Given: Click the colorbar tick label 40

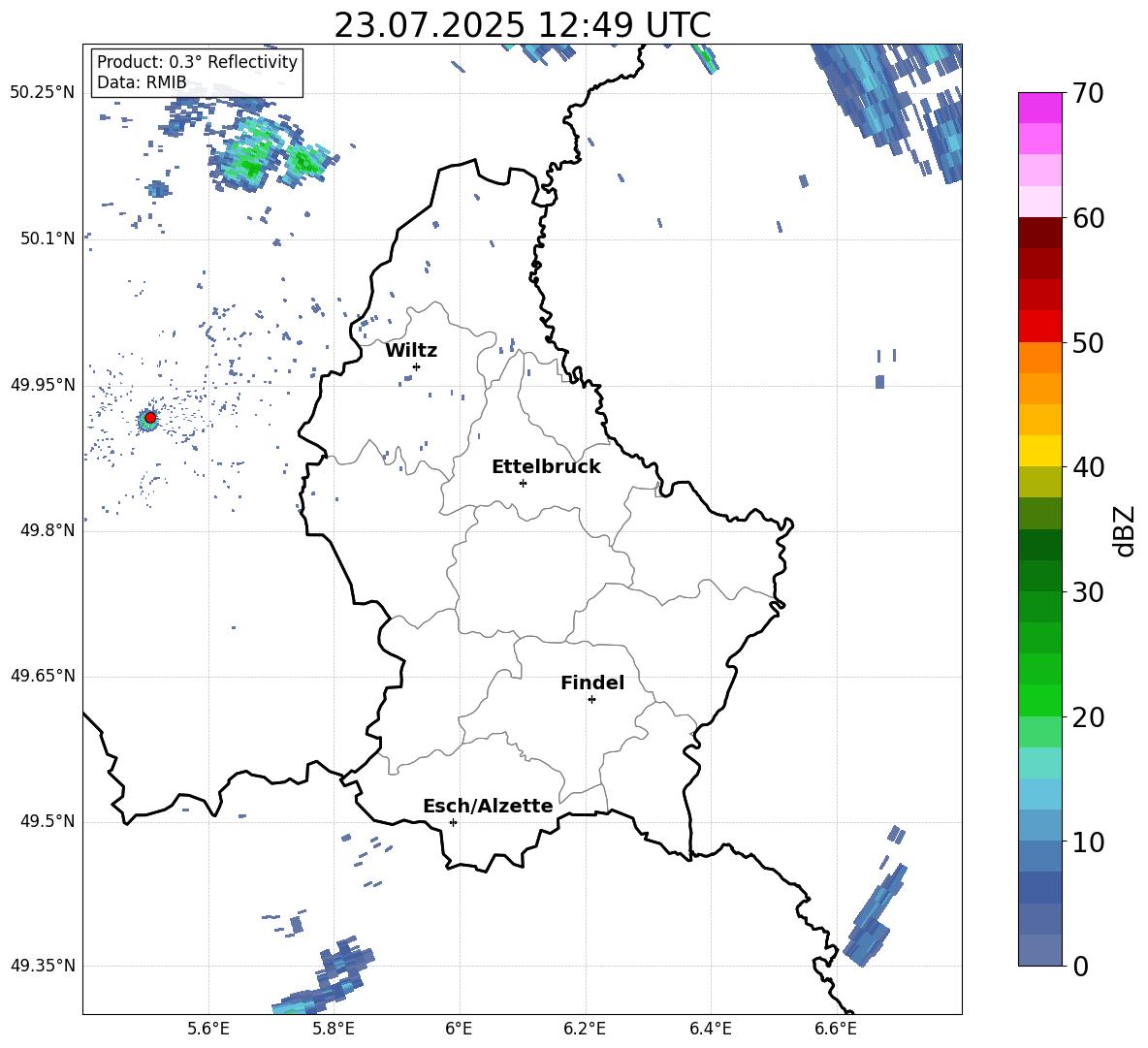Looking at the screenshot, I should 1088,467.
